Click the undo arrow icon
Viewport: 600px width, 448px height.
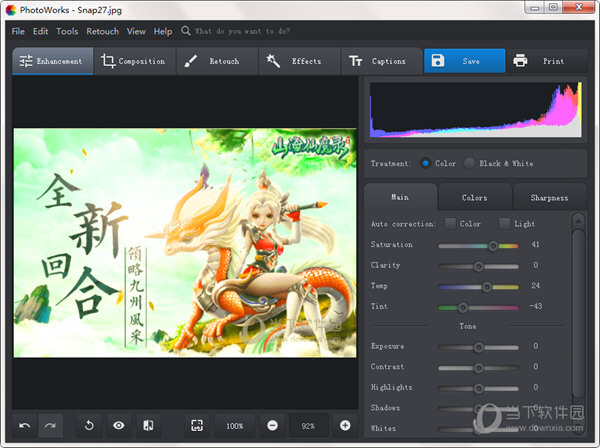tap(25, 425)
